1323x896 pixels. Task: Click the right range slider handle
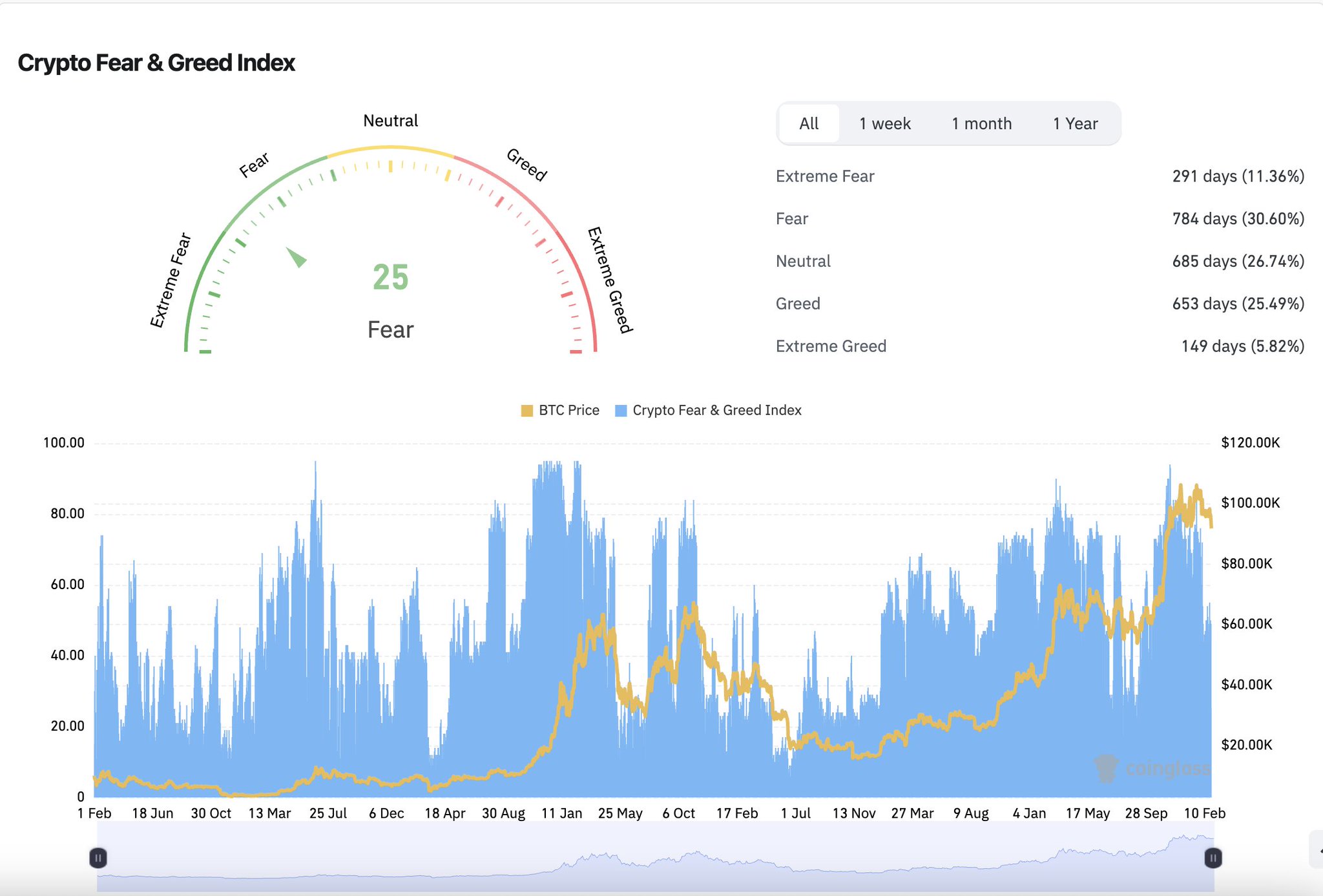1213,858
